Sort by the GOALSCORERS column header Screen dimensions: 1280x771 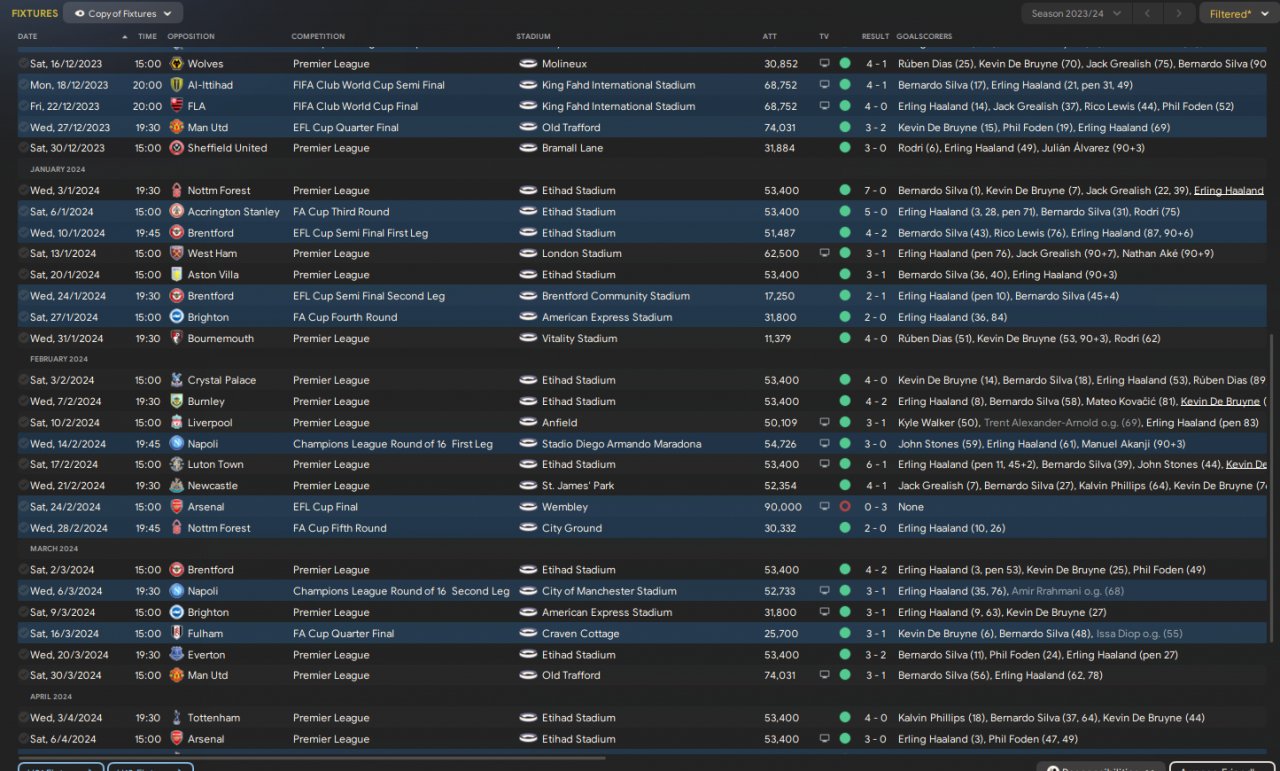(x=925, y=37)
